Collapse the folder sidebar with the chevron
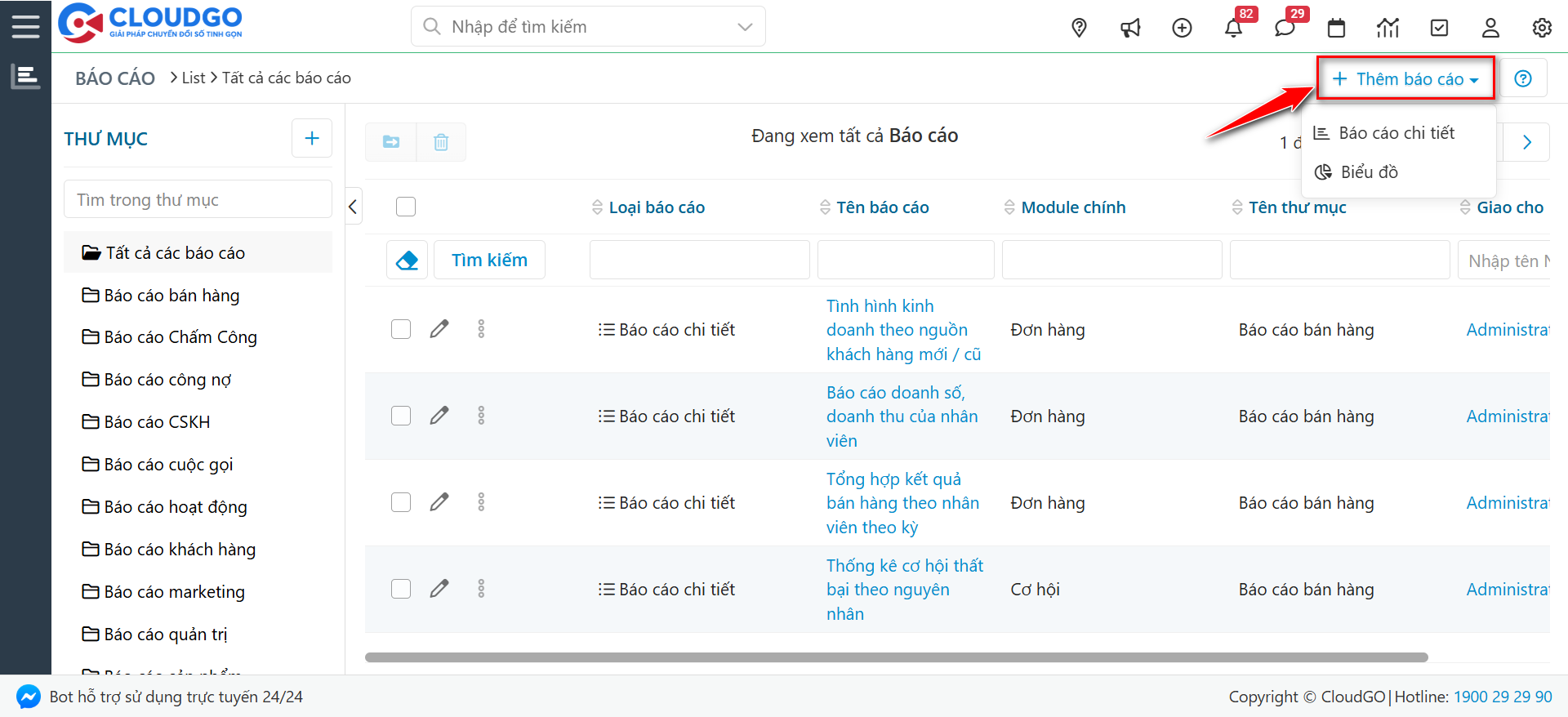The width and height of the screenshot is (1568, 717). click(x=353, y=207)
